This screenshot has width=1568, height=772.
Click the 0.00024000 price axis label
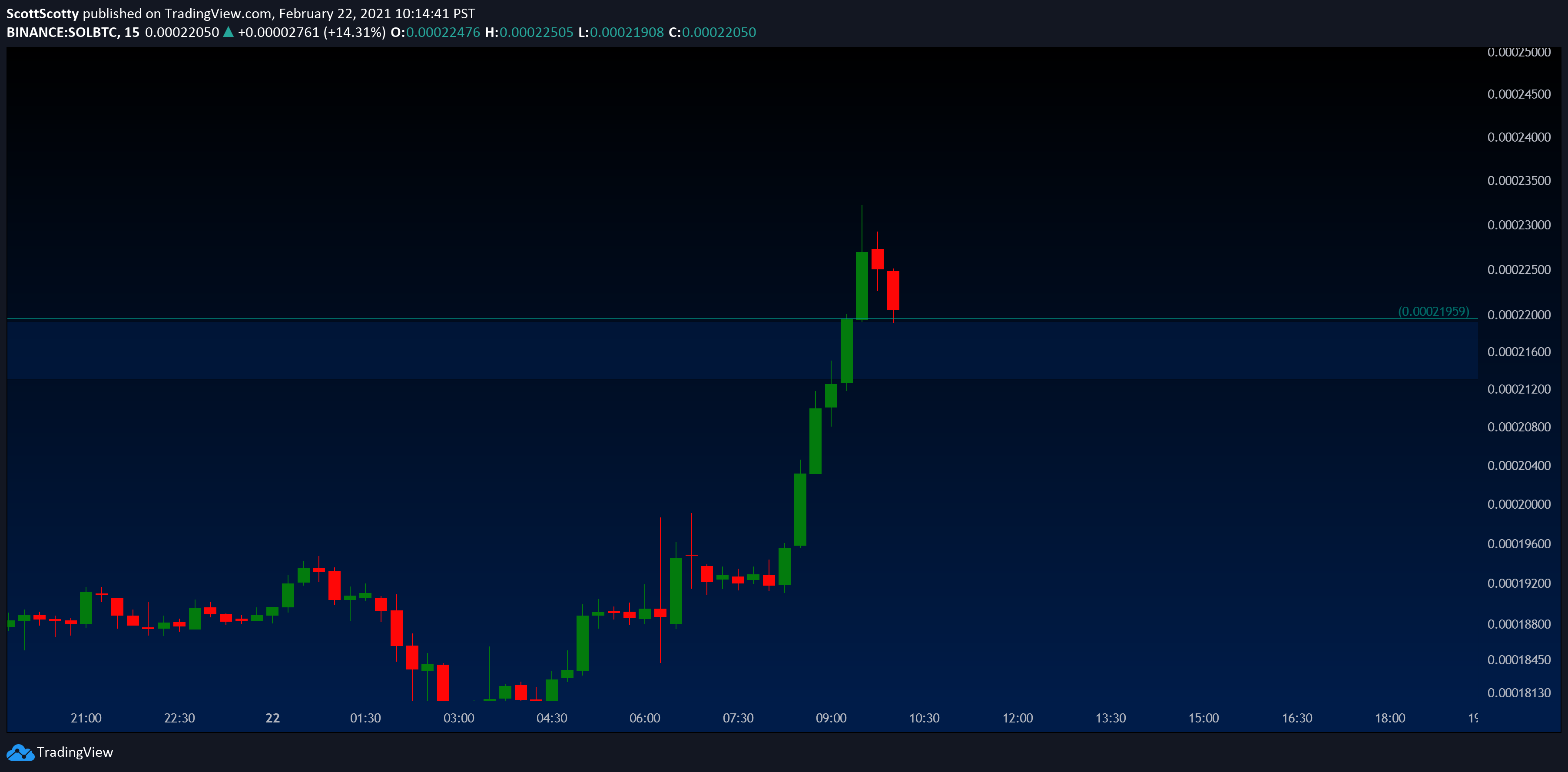1519,138
